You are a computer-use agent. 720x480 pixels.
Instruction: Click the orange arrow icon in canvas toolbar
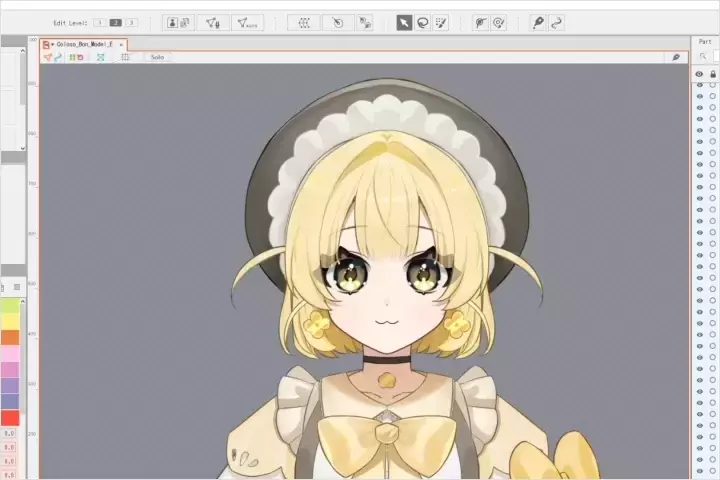click(x=48, y=57)
